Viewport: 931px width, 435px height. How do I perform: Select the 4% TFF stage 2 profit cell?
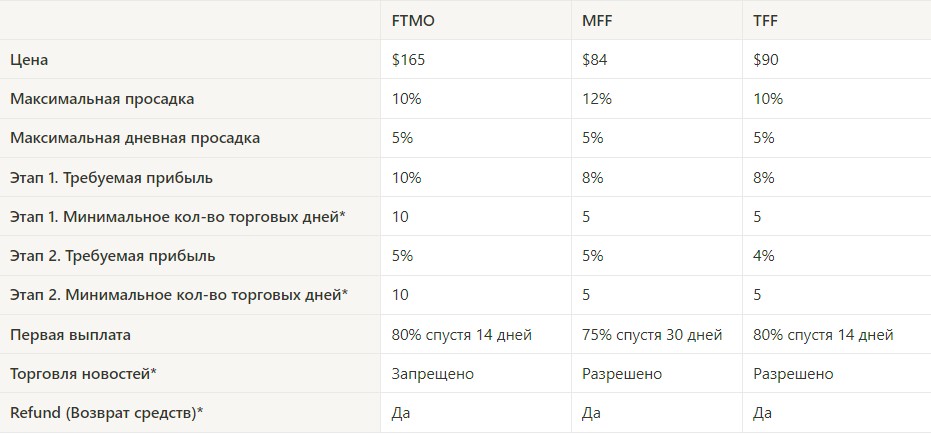click(x=764, y=256)
